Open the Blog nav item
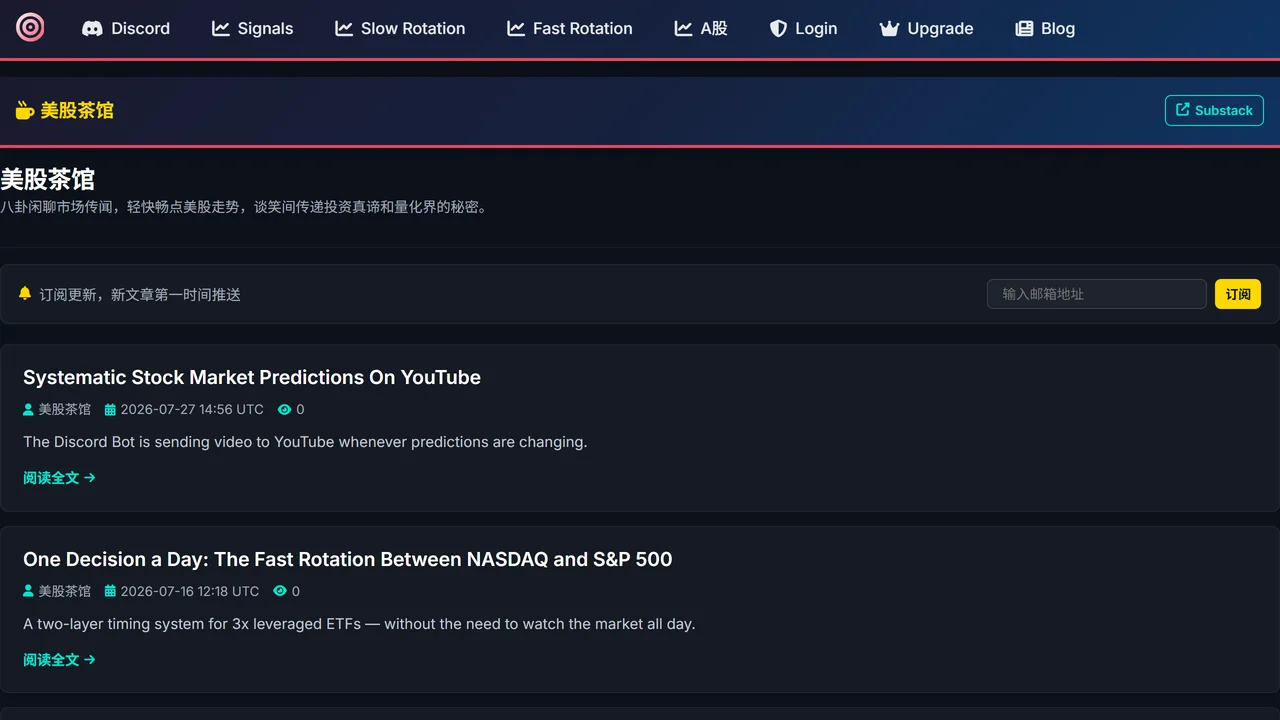 (1045, 29)
